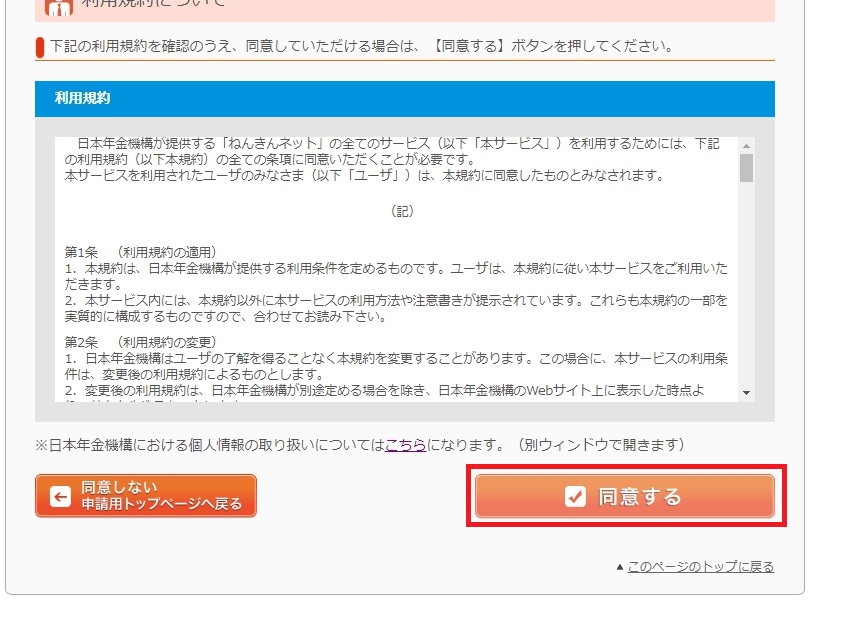Click the note ※日本年金機構における個人情報の取り扱い
The image size is (853, 623).
[360, 445]
